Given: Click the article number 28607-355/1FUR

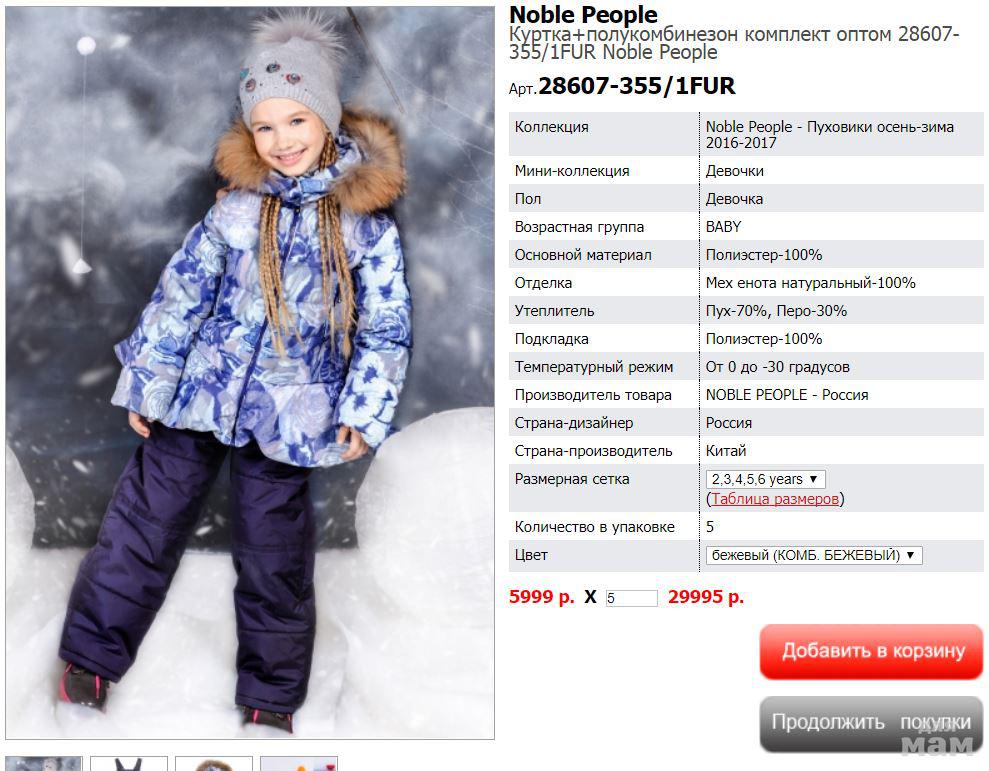Looking at the screenshot, I should tap(636, 86).
